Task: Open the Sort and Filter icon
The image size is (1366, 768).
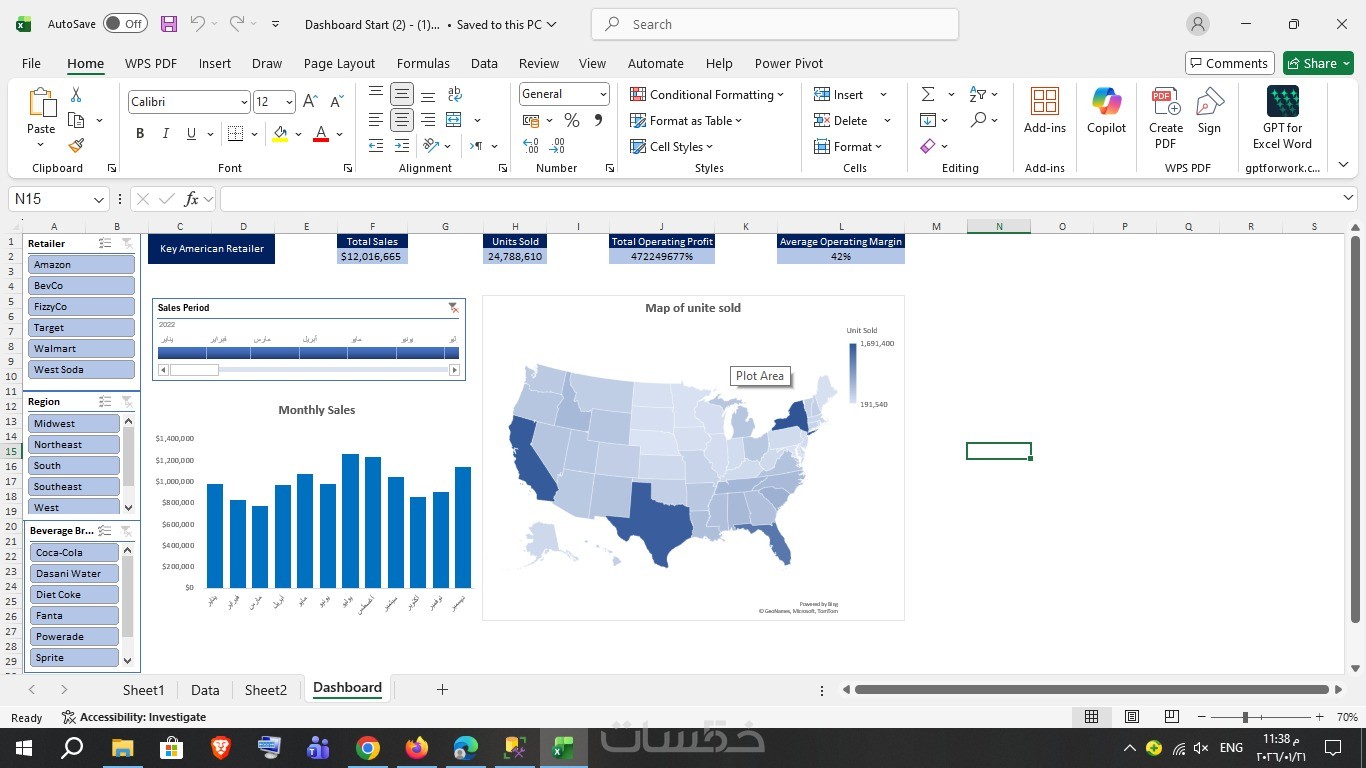Action: click(978, 94)
